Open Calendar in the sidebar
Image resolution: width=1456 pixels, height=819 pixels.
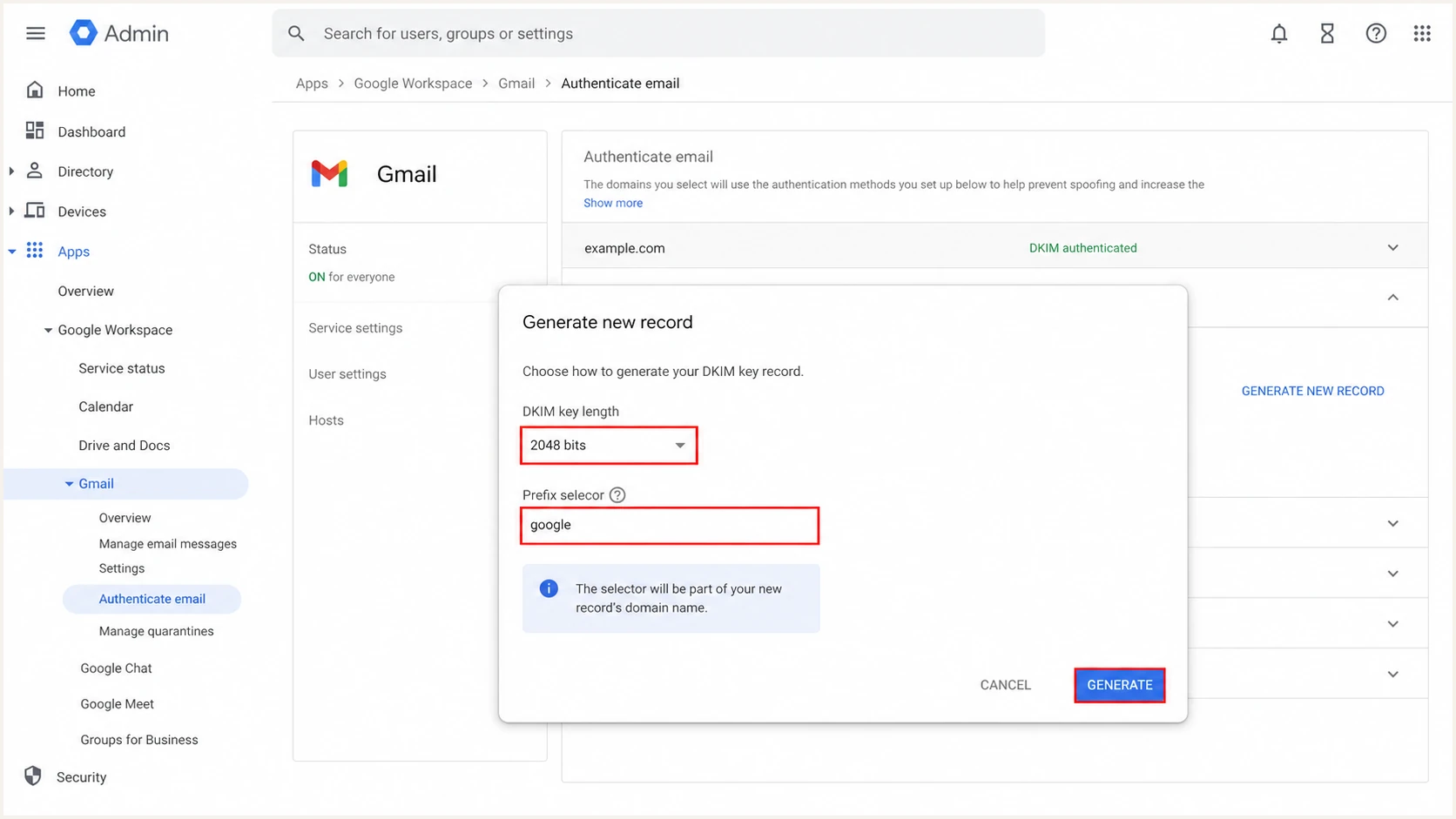coord(105,406)
